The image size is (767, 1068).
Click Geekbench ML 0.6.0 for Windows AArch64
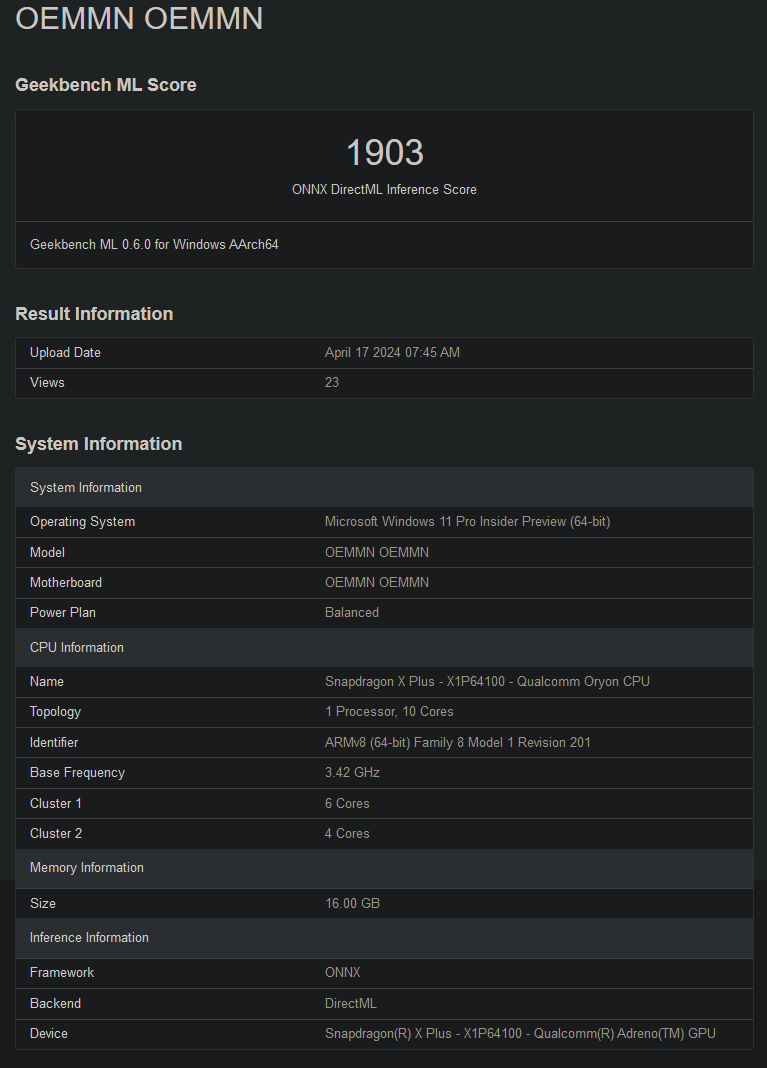click(x=154, y=245)
